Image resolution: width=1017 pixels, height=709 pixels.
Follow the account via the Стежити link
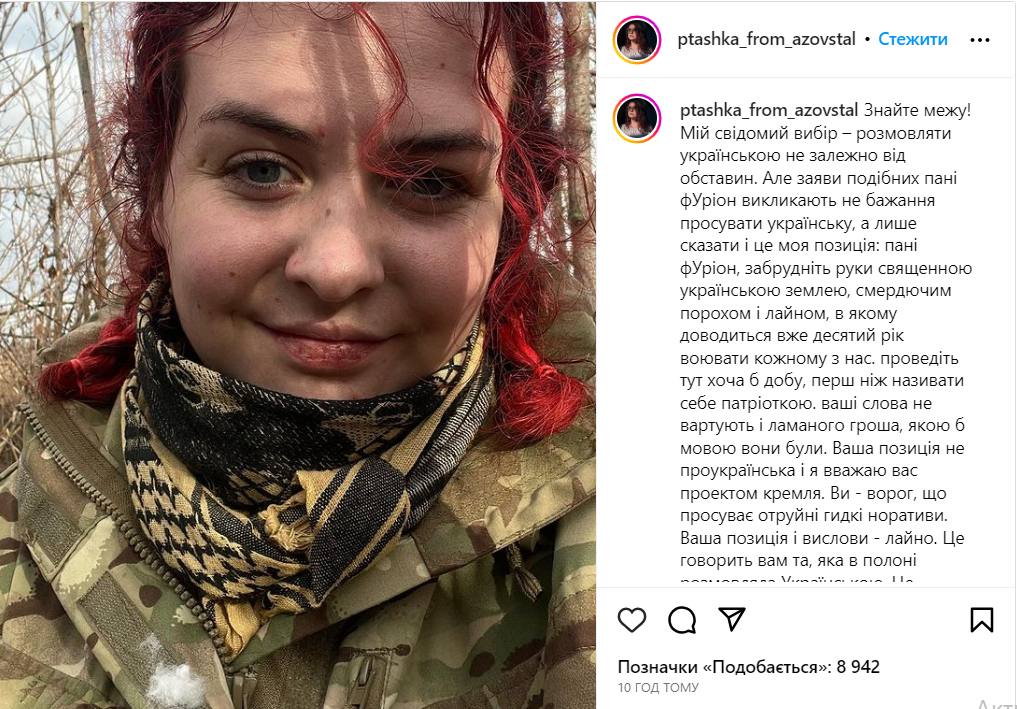(x=913, y=40)
